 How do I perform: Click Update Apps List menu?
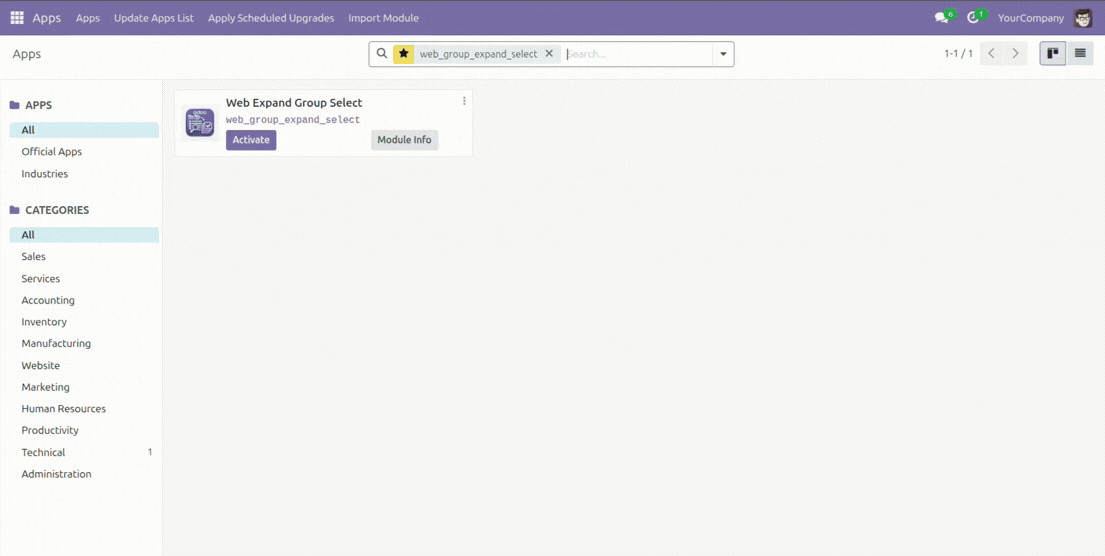[x=154, y=18]
